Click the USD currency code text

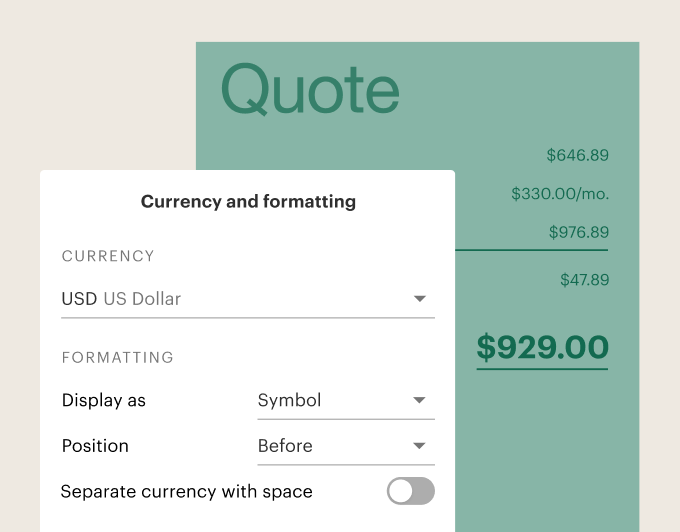tap(79, 299)
